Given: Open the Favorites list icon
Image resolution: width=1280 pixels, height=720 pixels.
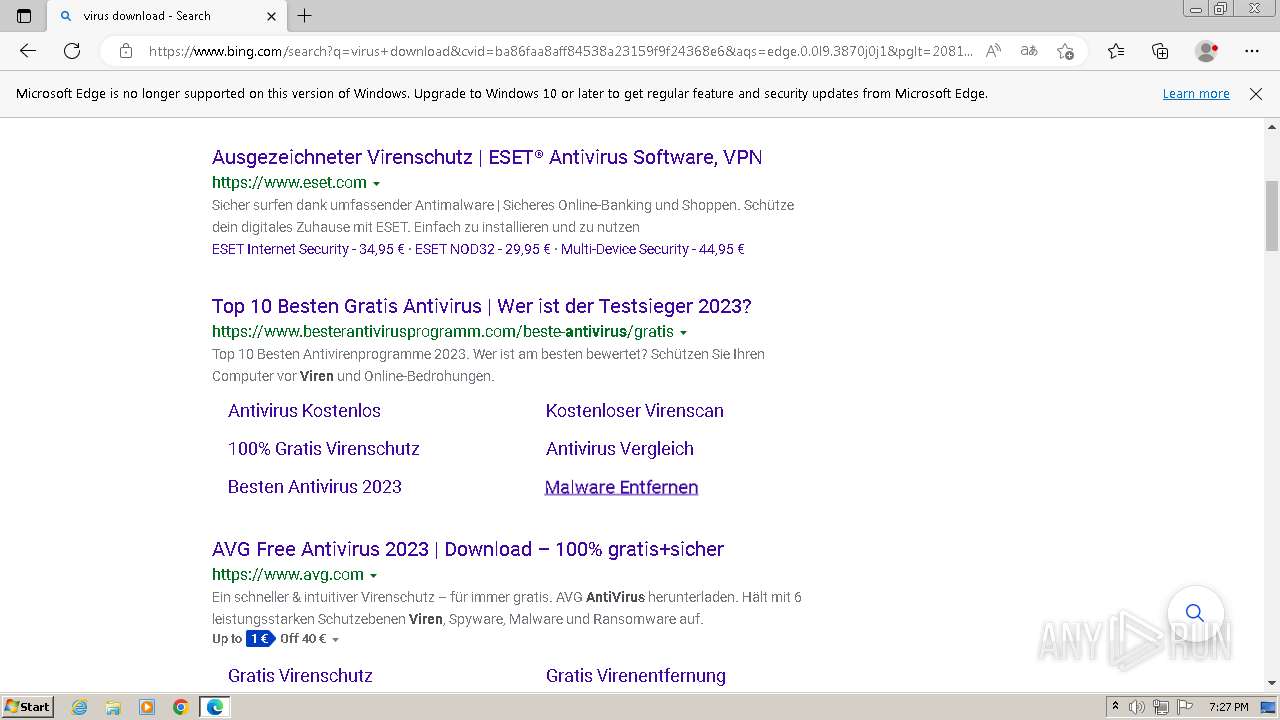Looking at the screenshot, I should (x=1116, y=51).
